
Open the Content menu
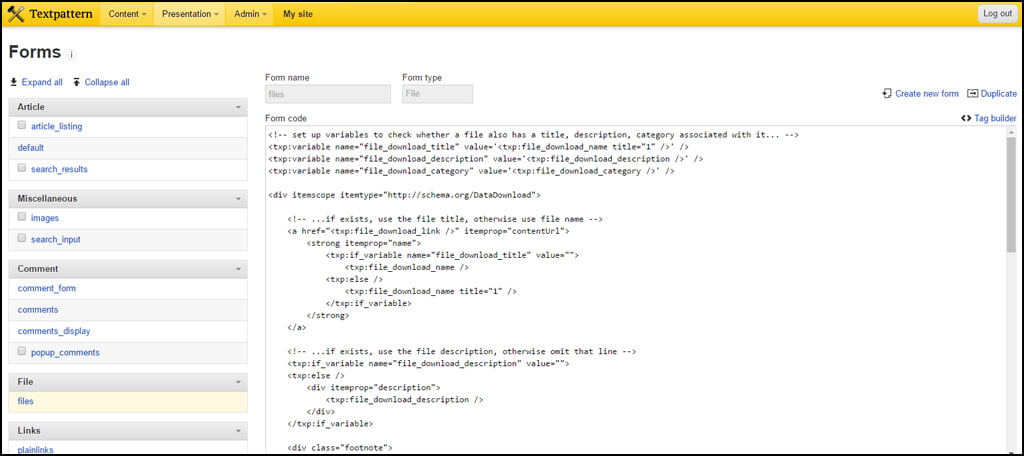click(x=127, y=14)
